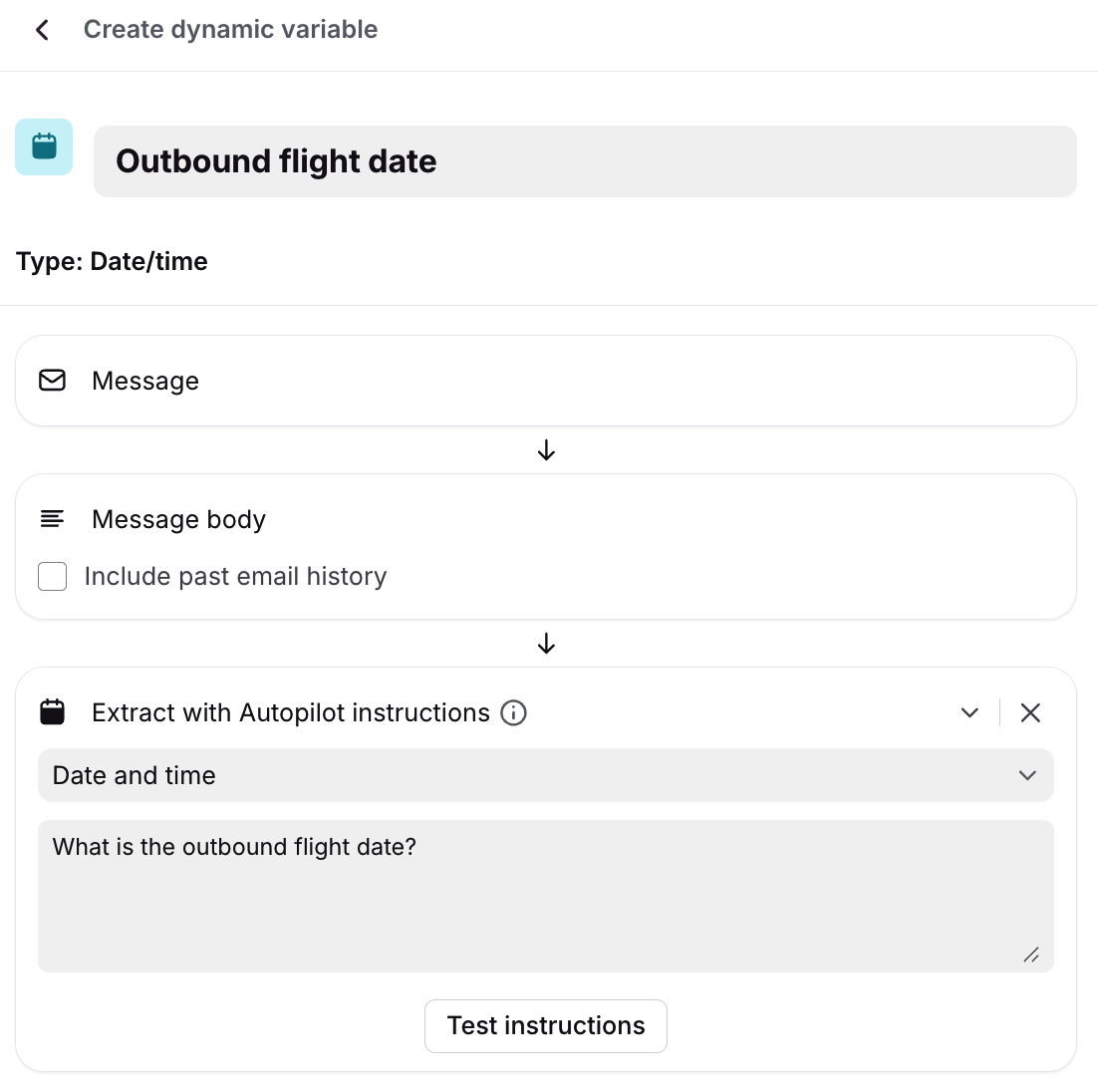The image size is (1098, 1092).
Task: Click the envelope Message icon
Action: (x=52, y=380)
